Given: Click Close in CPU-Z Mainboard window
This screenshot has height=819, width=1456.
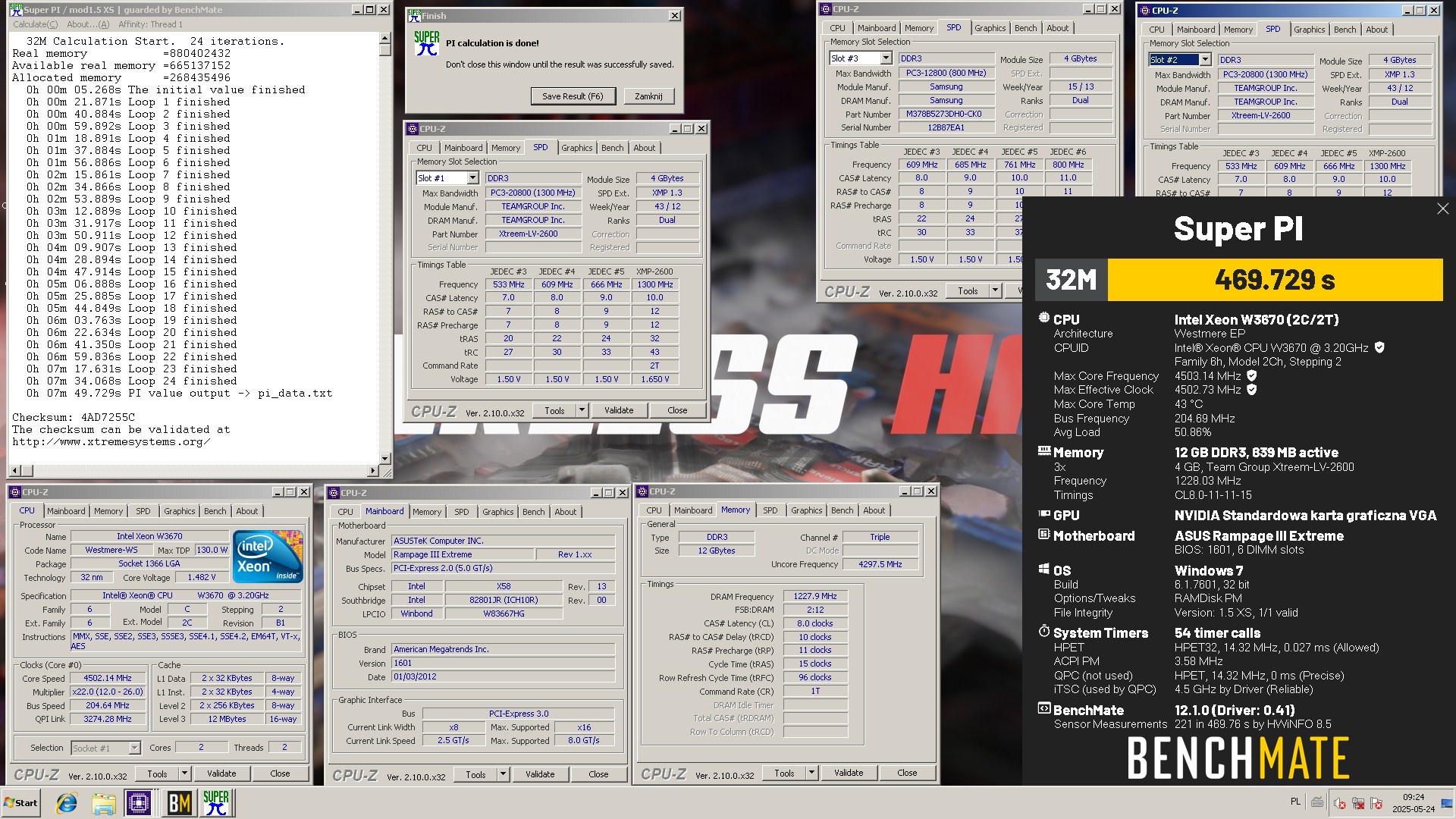Looking at the screenshot, I should tap(598, 774).
